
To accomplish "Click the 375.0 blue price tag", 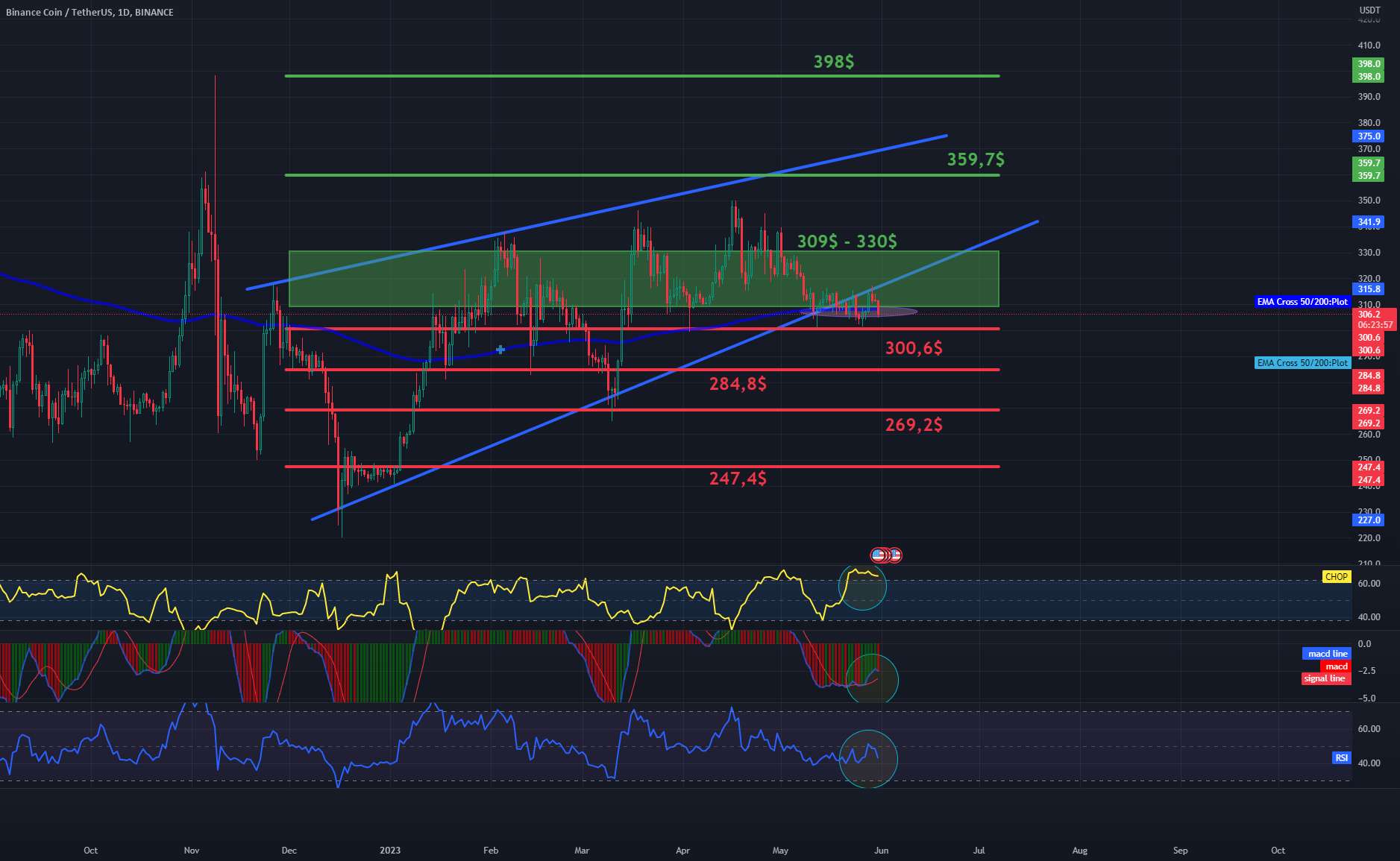I will 1369,136.
